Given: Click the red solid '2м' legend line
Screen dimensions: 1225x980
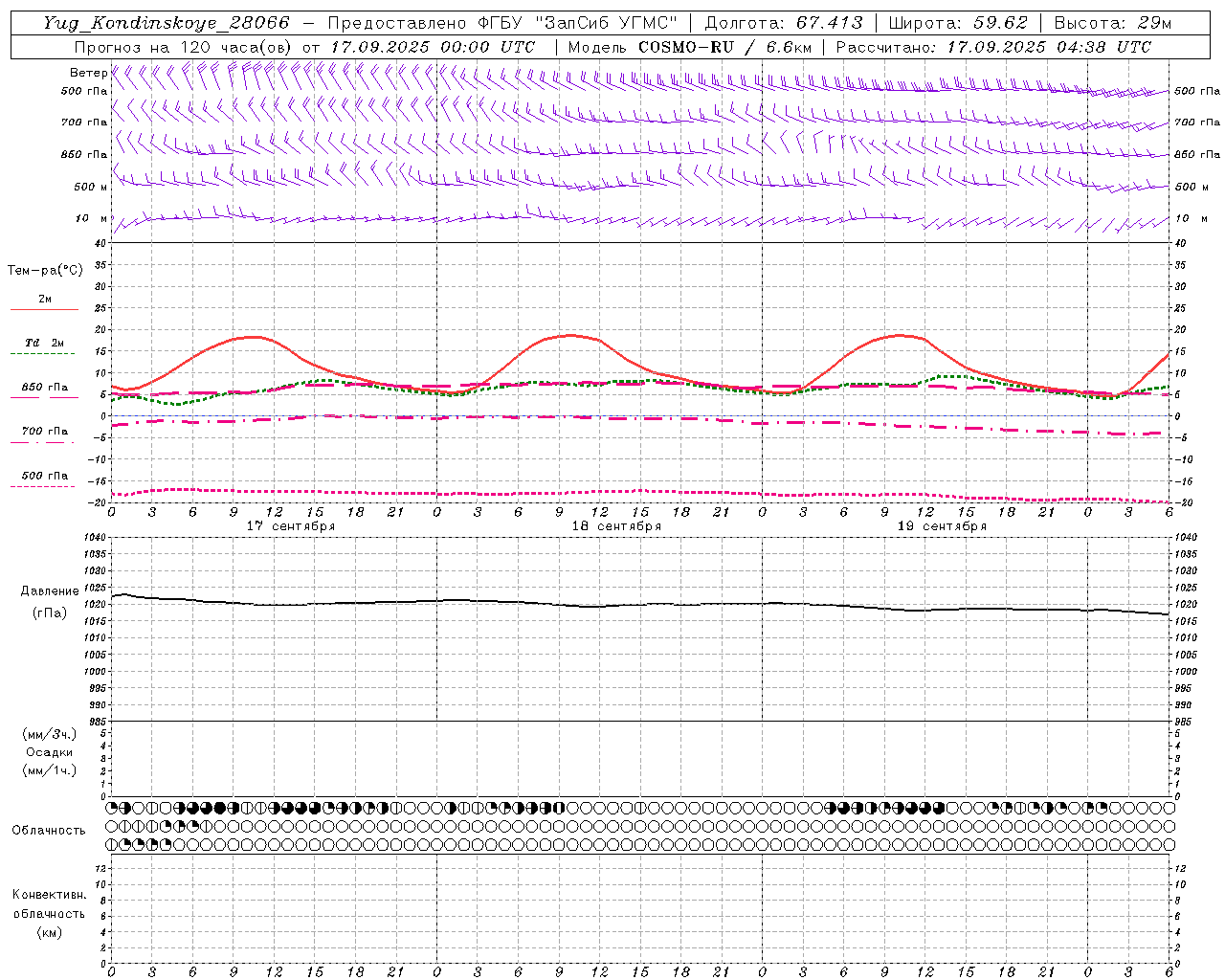Looking at the screenshot, I should (x=44, y=309).
